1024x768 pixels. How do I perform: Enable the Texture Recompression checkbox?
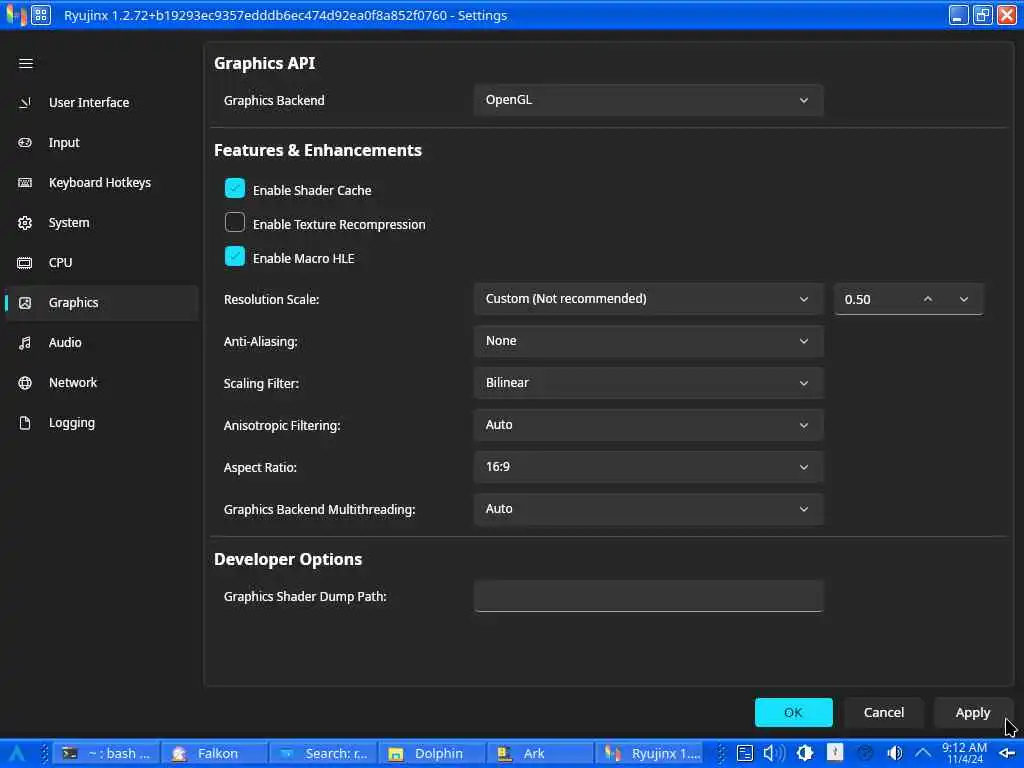click(x=234, y=223)
